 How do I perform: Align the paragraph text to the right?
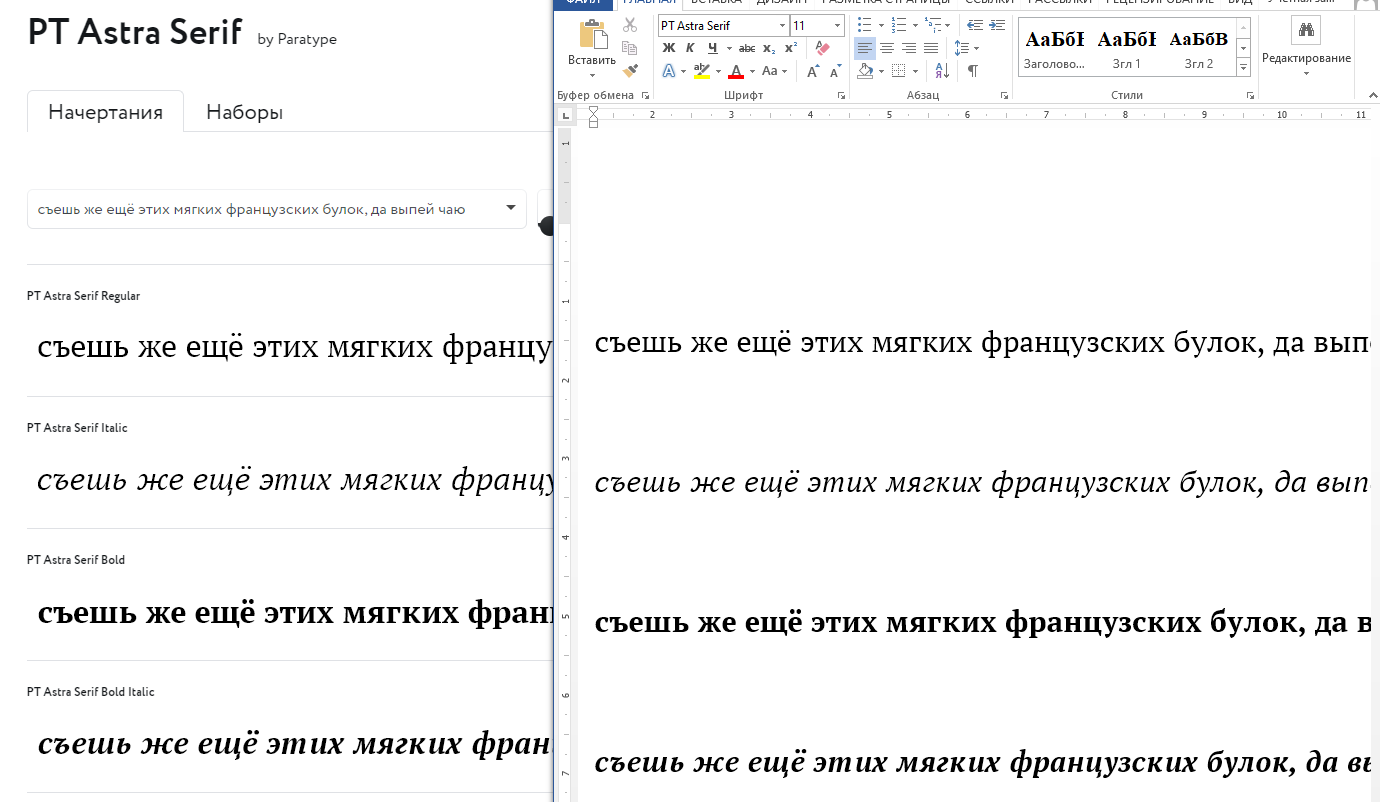tap(909, 48)
